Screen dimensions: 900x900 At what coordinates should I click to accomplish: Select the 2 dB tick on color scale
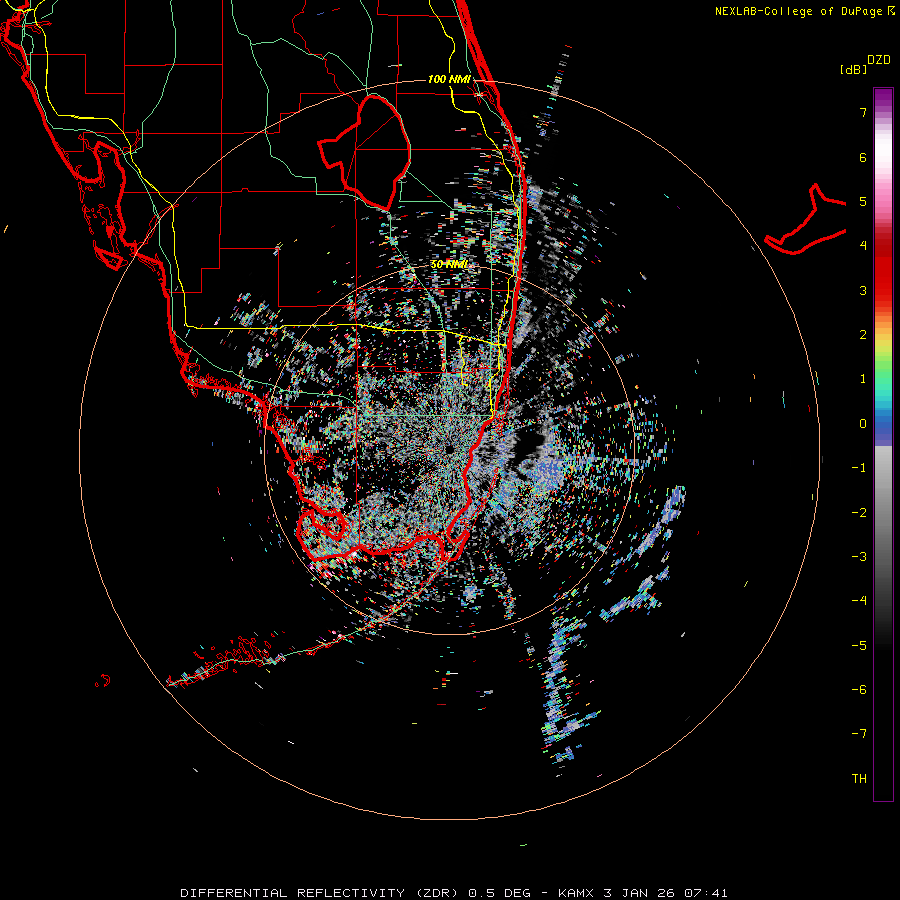[x=863, y=335]
